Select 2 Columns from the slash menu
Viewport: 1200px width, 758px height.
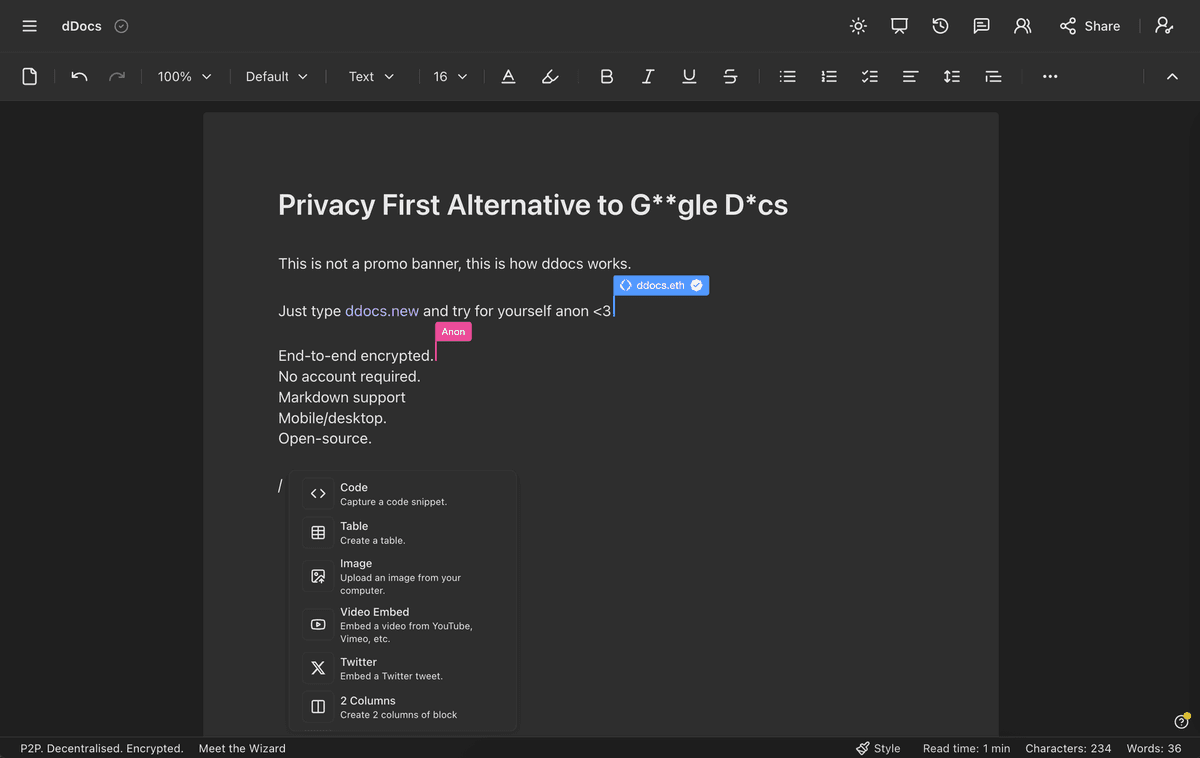point(403,707)
